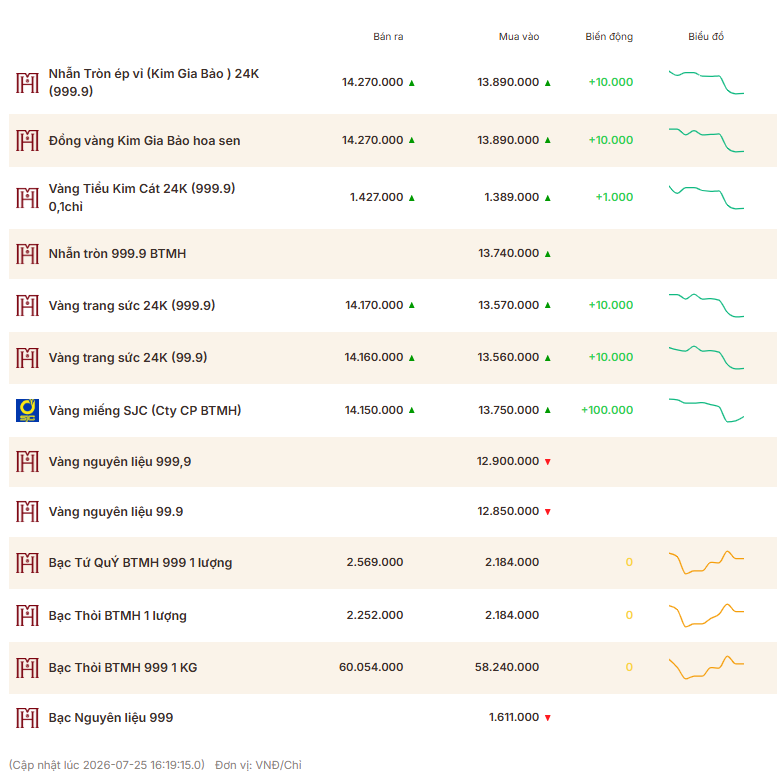Open the Nhẫn Tròn ép vỉ (Kim Gia Bảo) item
Image resolution: width=779 pixels, height=779 pixels.
154,82
